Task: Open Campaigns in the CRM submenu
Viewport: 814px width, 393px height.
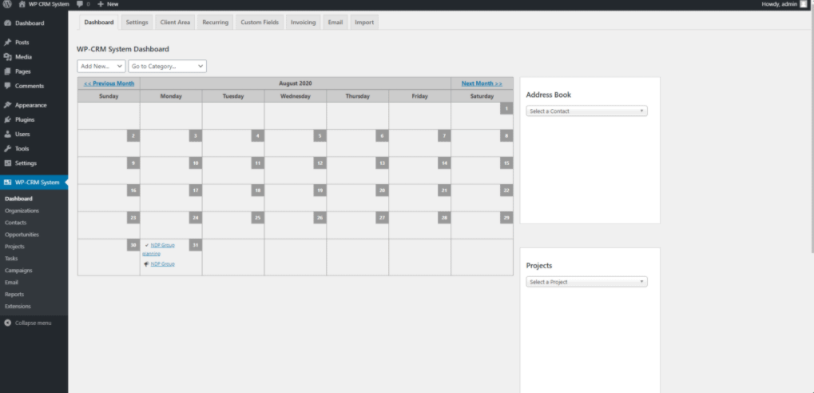Action: pyautogui.click(x=19, y=270)
